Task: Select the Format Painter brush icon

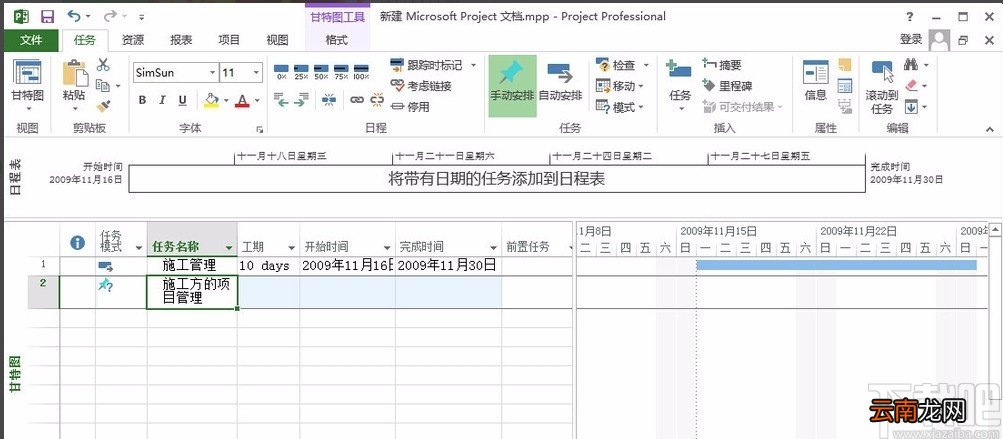Action: (x=103, y=106)
